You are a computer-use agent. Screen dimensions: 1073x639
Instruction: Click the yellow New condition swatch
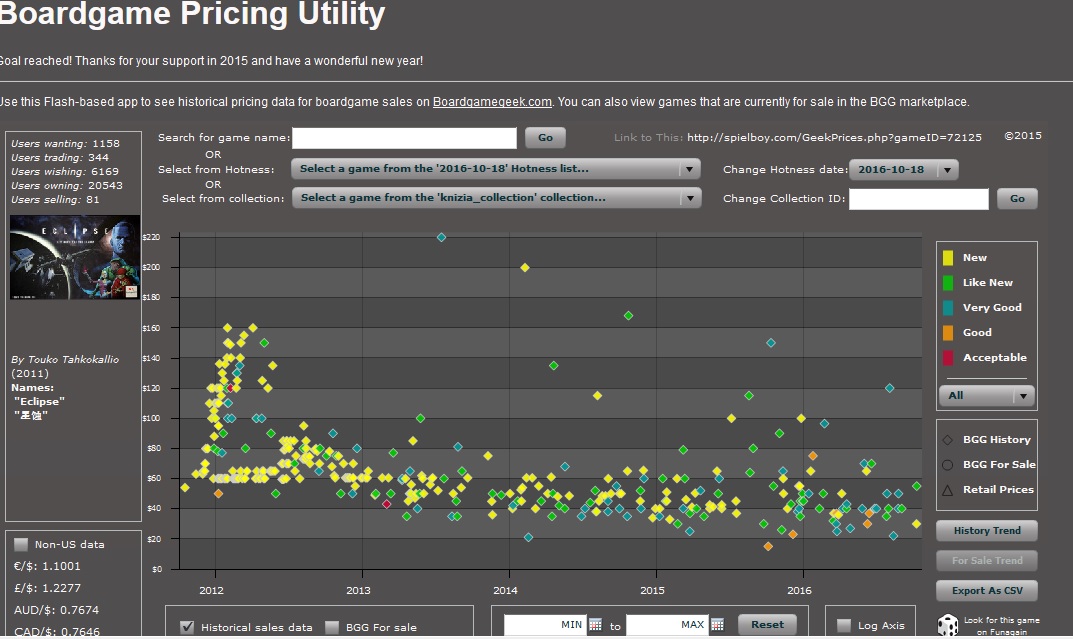pos(948,258)
